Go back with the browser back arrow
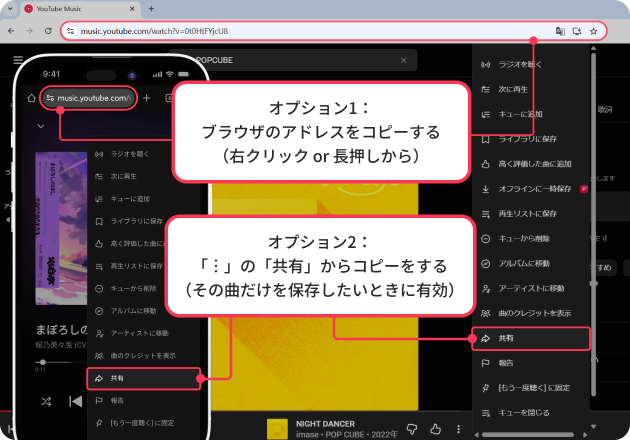The width and height of the screenshot is (630, 440). pyautogui.click(x=10, y=31)
